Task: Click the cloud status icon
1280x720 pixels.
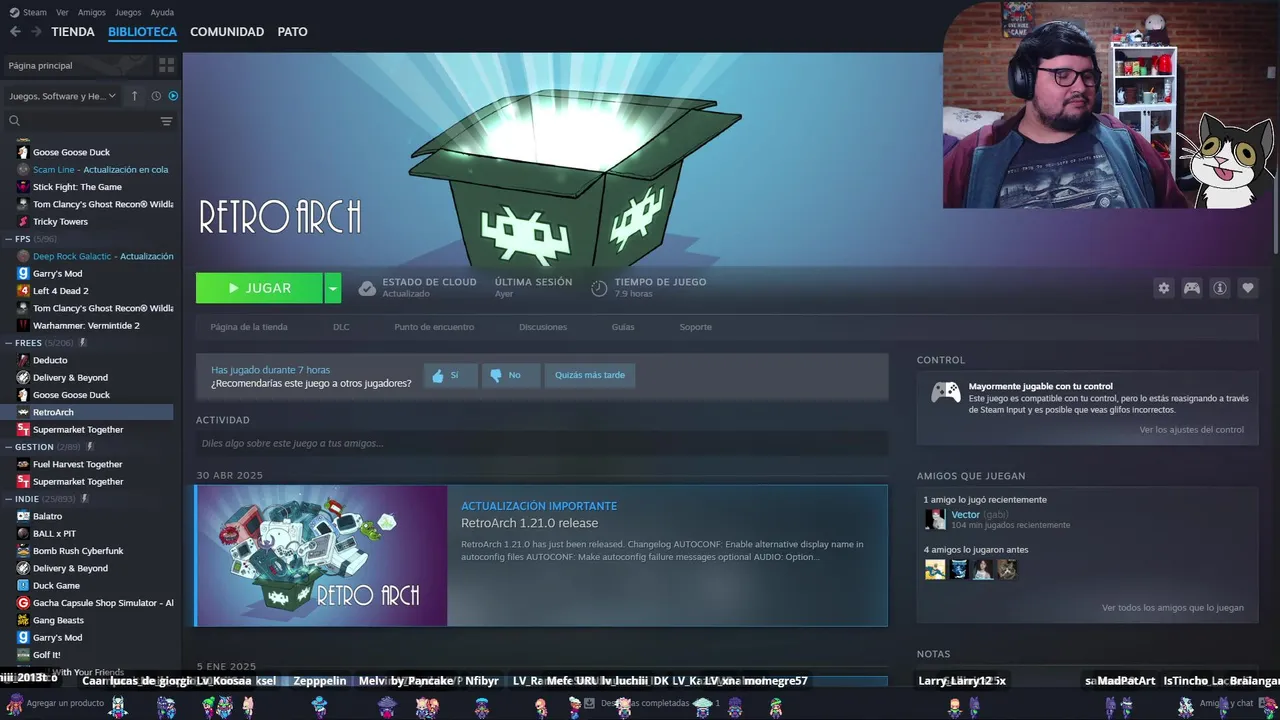Action: coord(367,288)
